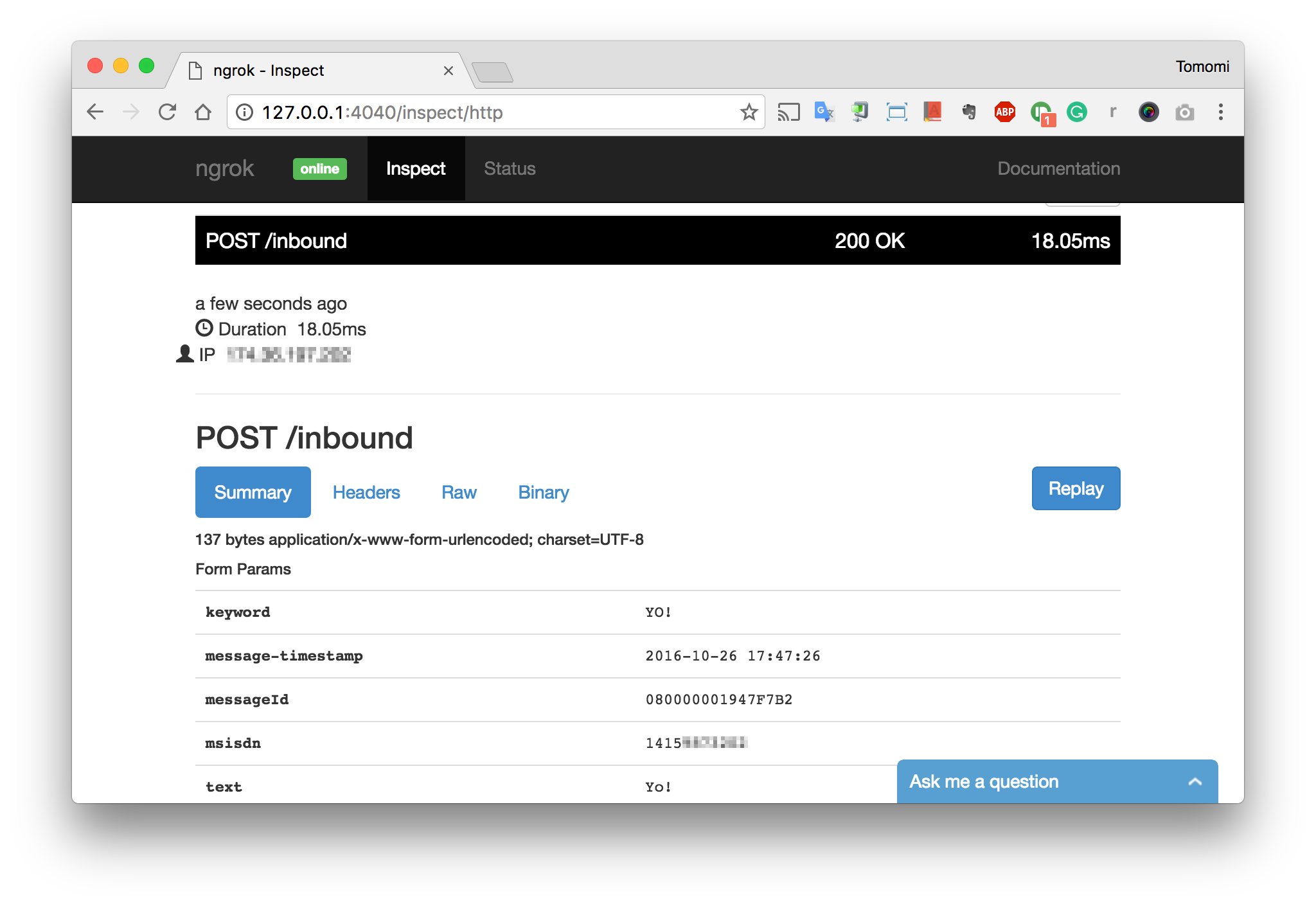1316x906 pixels.
Task: Click the green extension with badge 1
Action: pos(1042,114)
